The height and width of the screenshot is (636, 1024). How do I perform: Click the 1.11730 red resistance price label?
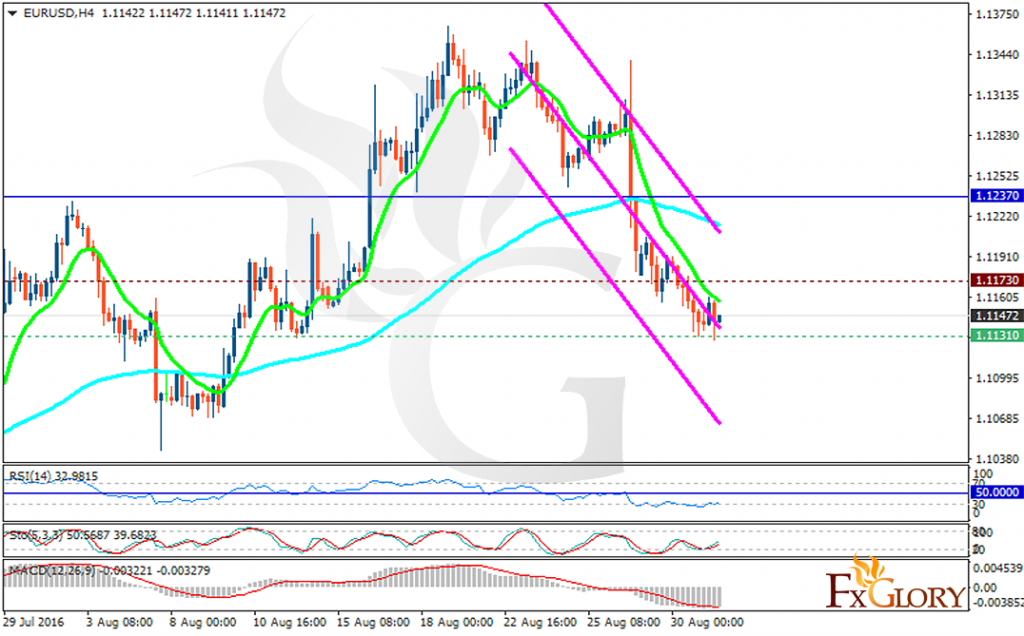[996, 280]
